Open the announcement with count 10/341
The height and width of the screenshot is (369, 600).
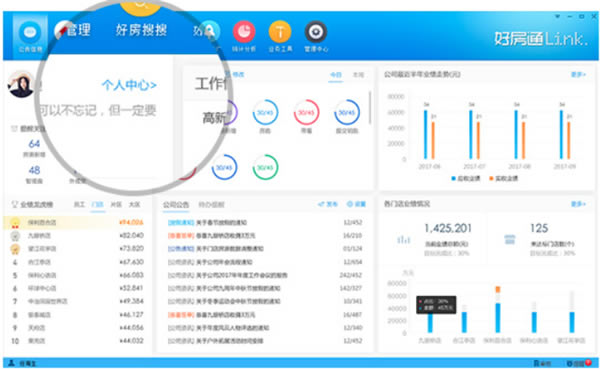click(x=265, y=301)
